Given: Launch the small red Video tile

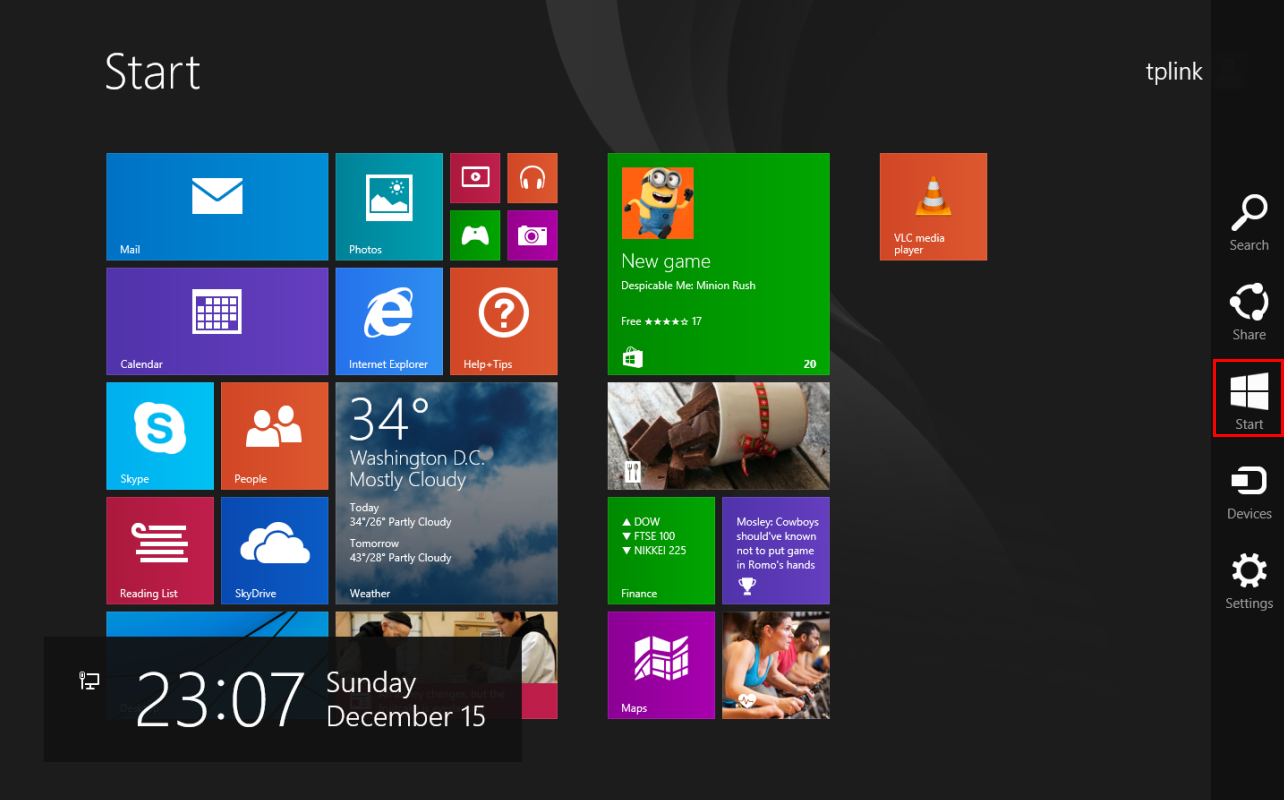Looking at the screenshot, I should click(x=475, y=178).
